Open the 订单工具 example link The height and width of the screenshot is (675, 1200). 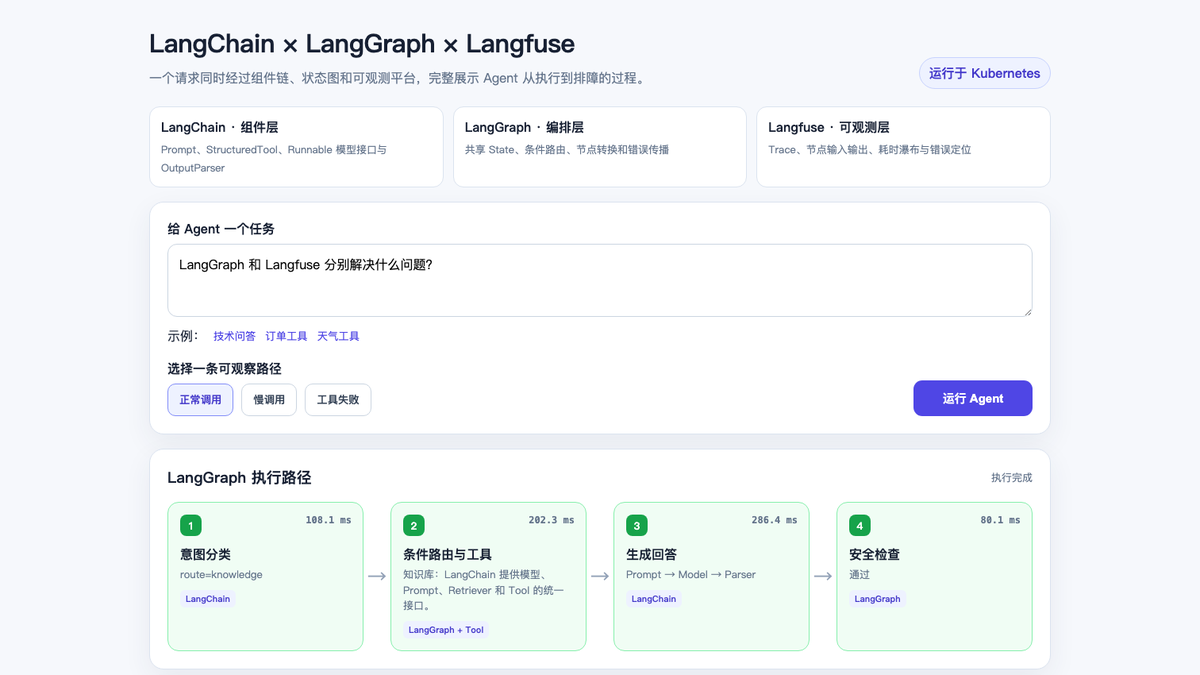point(286,336)
